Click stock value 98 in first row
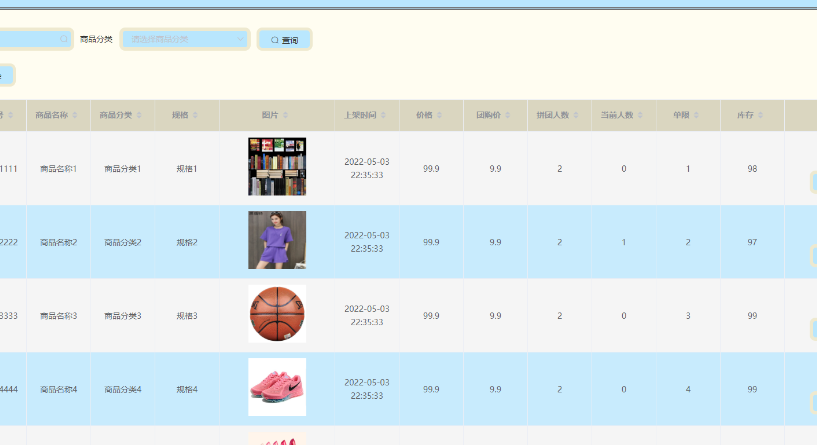Viewport: 817px width, 445px height. [x=752, y=169]
